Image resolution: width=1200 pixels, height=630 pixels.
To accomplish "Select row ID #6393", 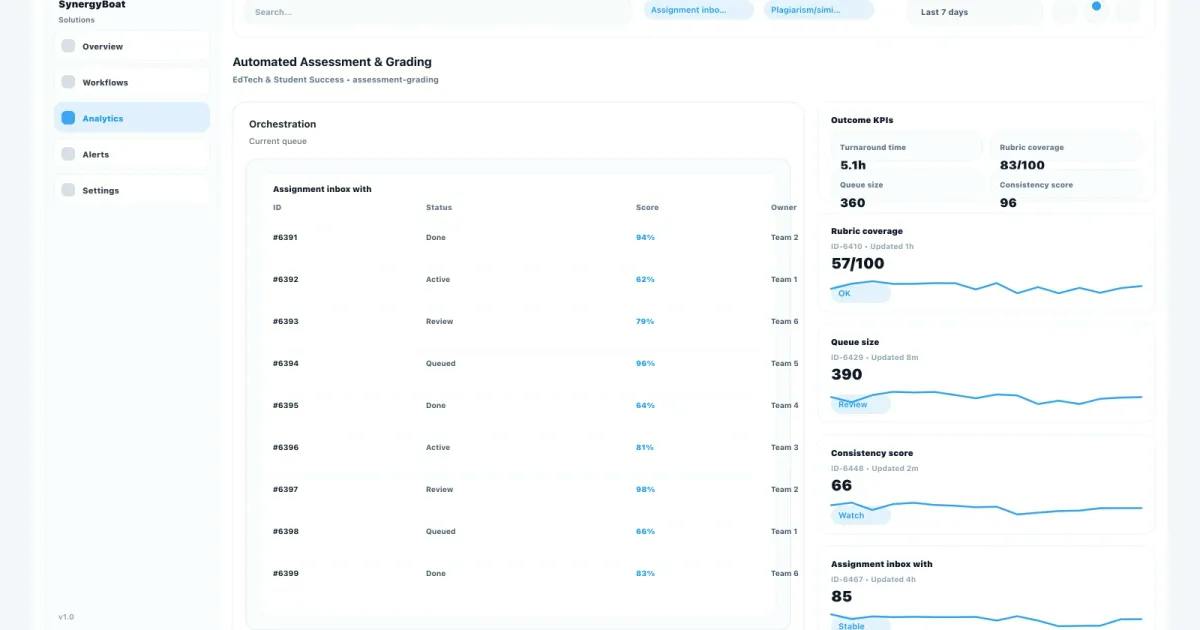I will [x=285, y=322].
